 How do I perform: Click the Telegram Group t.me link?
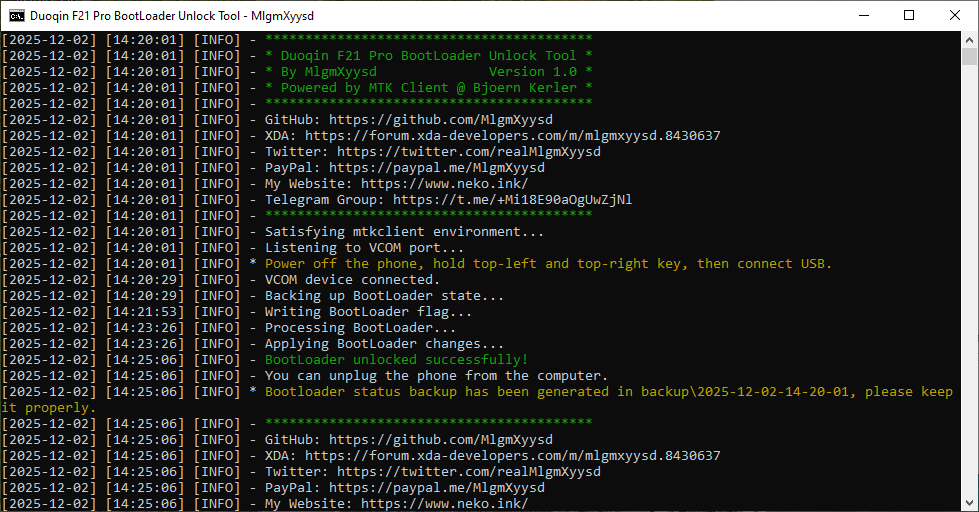512,200
